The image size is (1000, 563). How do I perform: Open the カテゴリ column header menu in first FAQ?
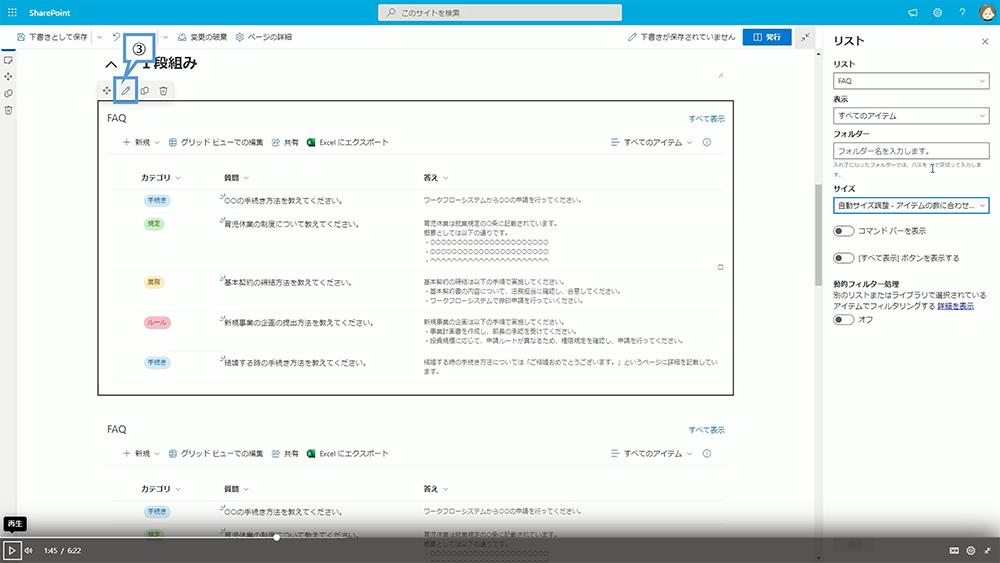point(161,178)
